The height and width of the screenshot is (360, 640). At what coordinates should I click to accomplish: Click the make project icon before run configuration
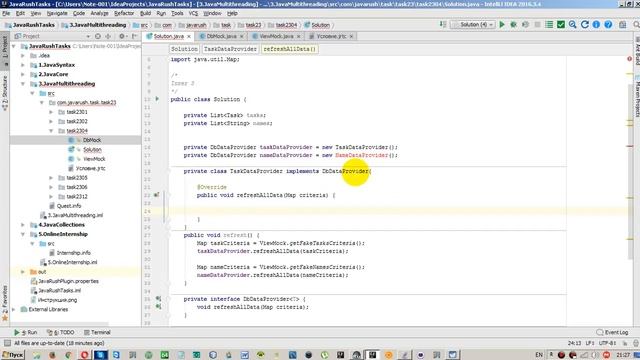pos(443,25)
